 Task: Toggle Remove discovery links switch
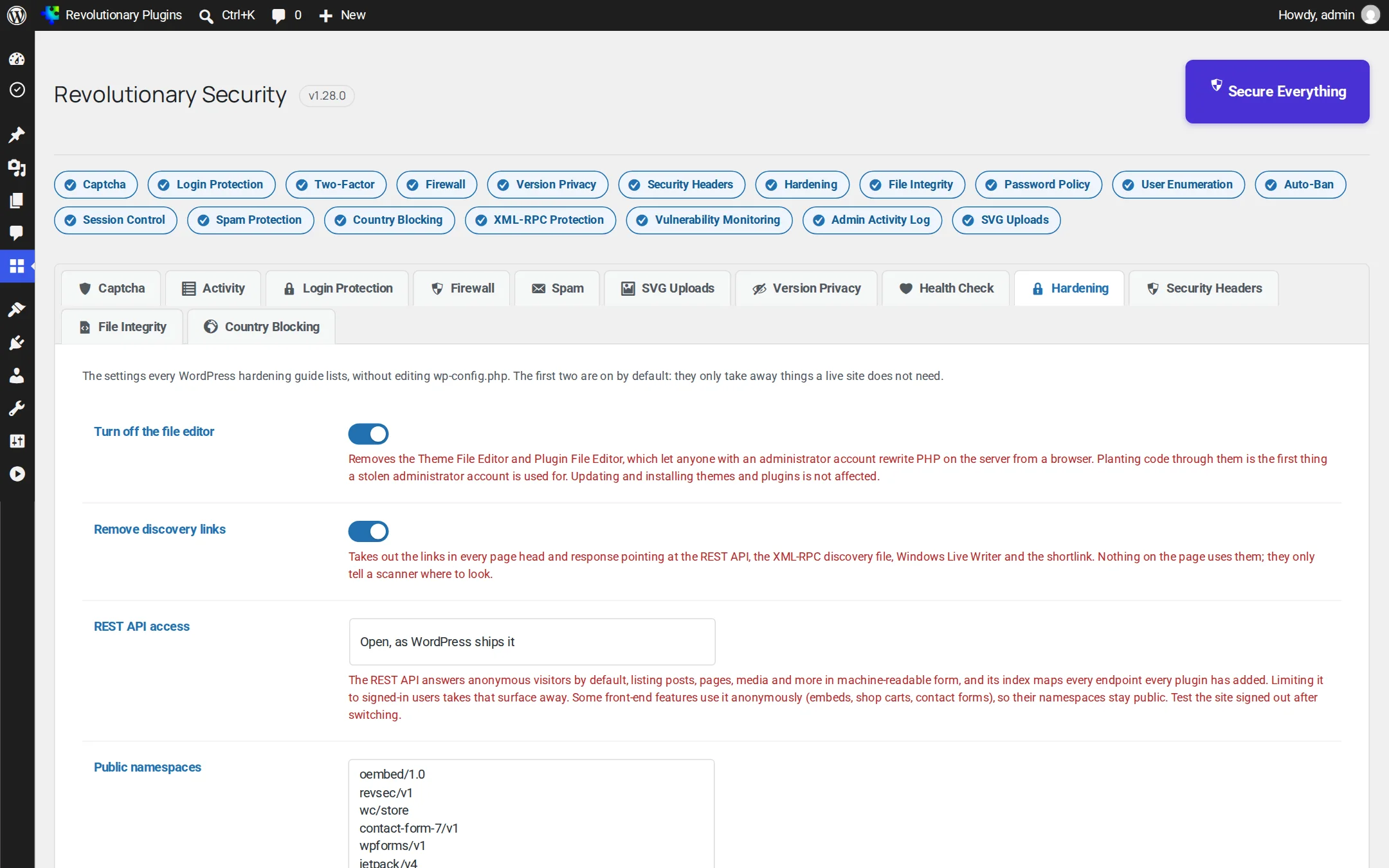(368, 531)
